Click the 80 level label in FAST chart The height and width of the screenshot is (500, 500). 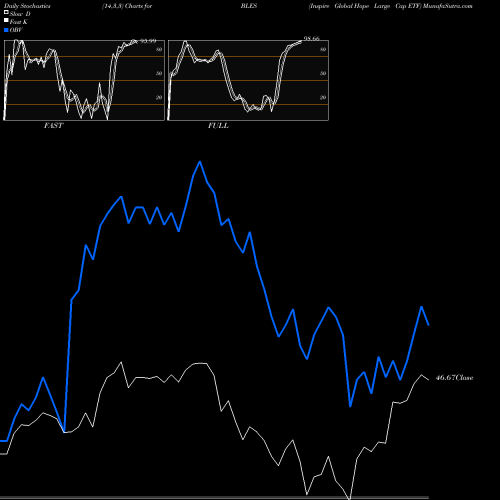point(159,49)
